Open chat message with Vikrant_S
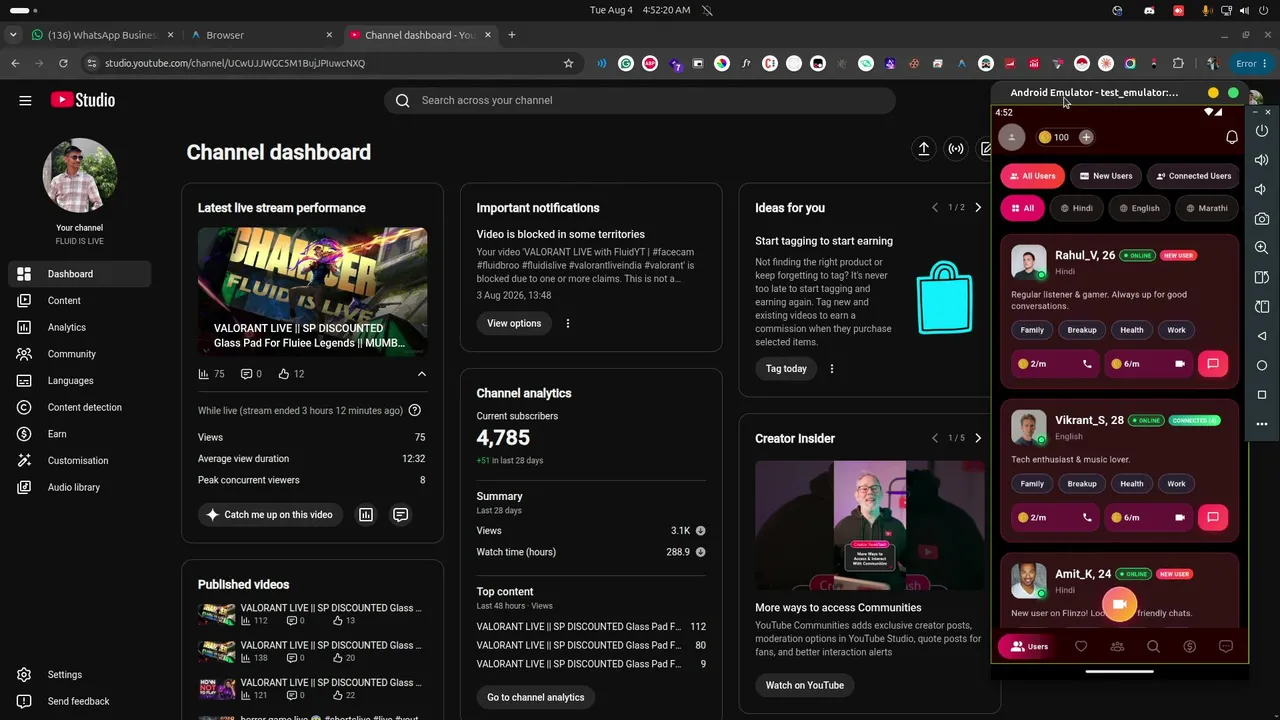Screen dimensions: 1280x720 point(1213,517)
